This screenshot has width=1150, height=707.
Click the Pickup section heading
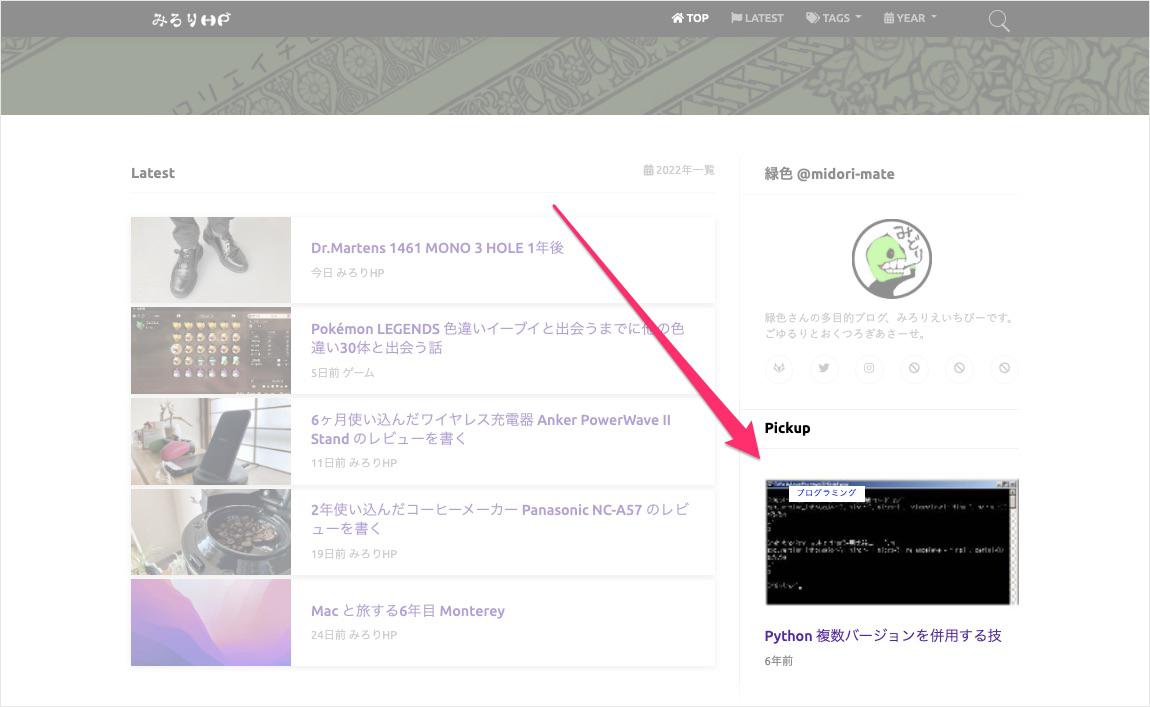click(x=787, y=428)
